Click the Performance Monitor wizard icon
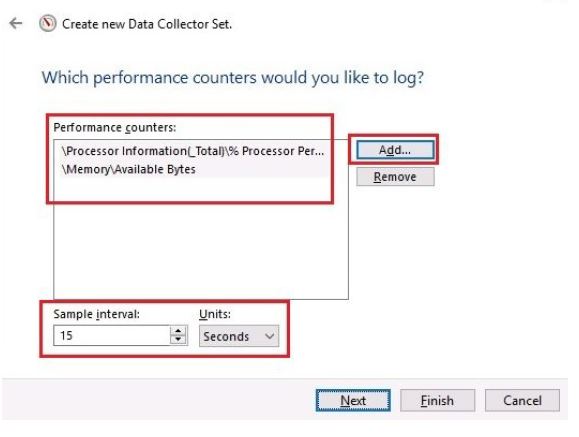 48,24
